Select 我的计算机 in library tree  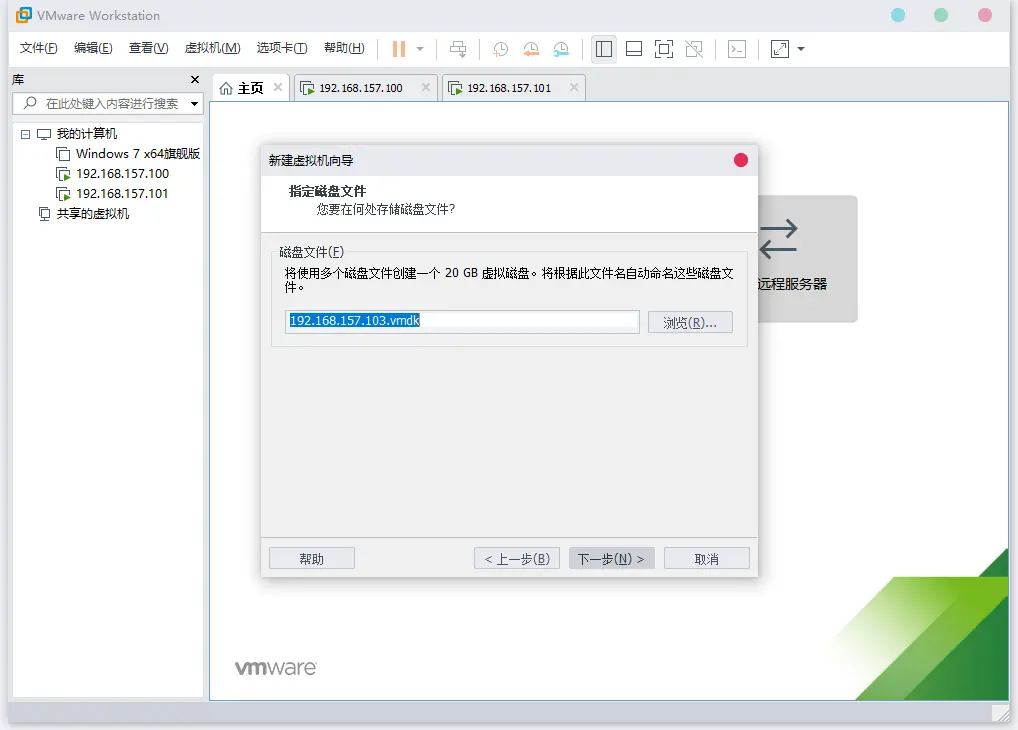[x=86, y=134]
